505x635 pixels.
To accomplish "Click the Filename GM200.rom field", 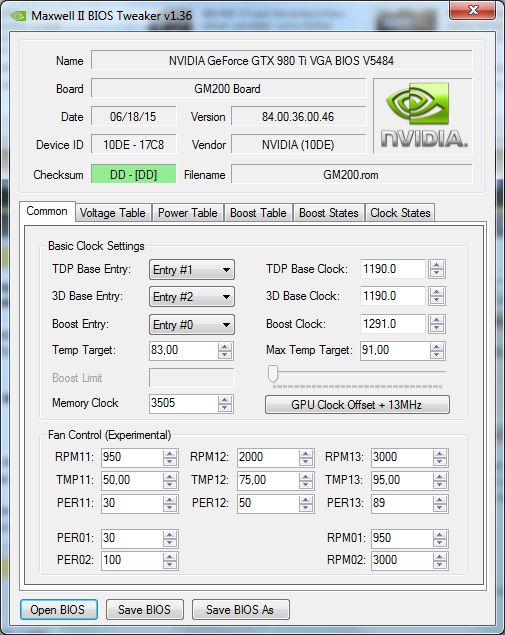I will (x=351, y=174).
